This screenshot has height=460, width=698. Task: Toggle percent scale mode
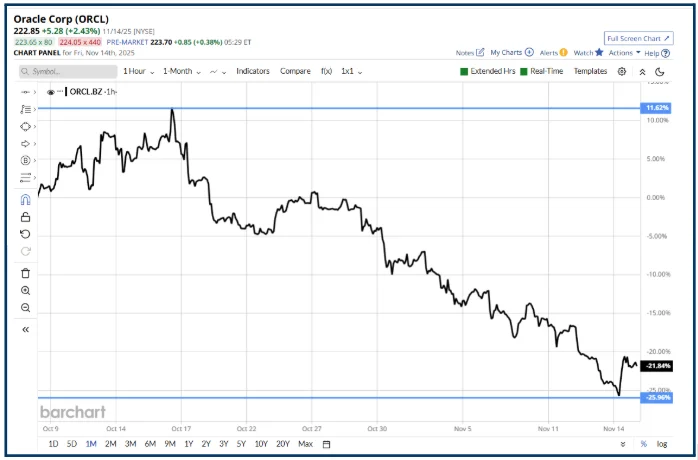pos(643,444)
